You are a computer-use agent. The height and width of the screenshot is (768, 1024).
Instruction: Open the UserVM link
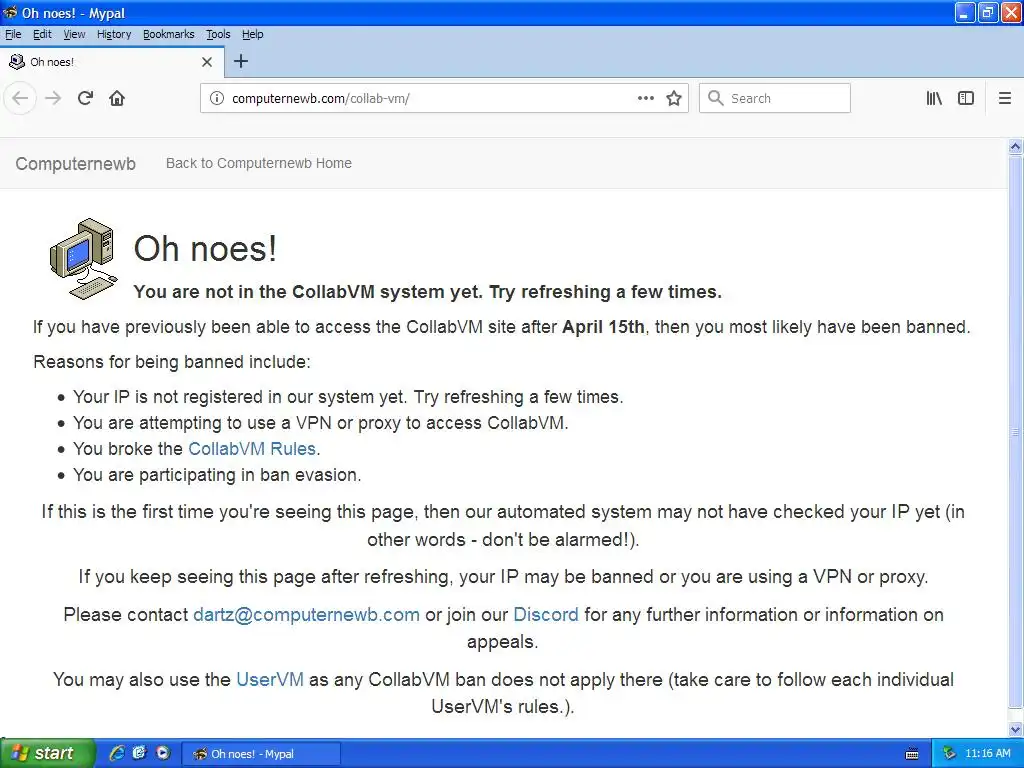point(270,679)
